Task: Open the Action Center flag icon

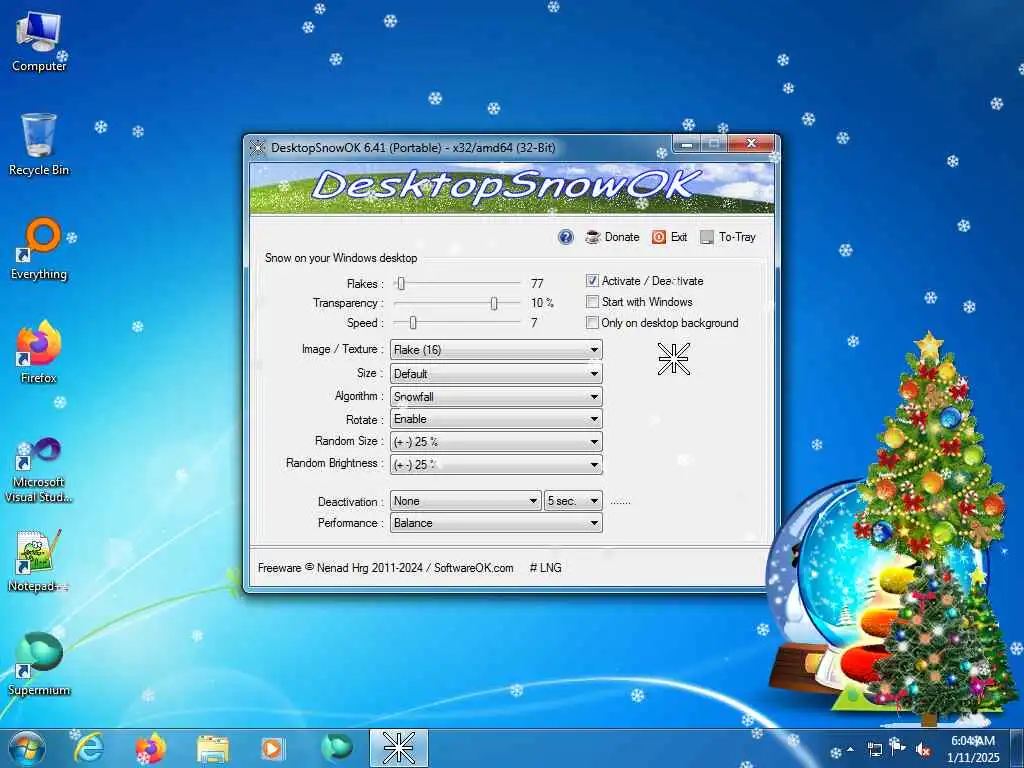Action: pyautogui.click(x=898, y=748)
